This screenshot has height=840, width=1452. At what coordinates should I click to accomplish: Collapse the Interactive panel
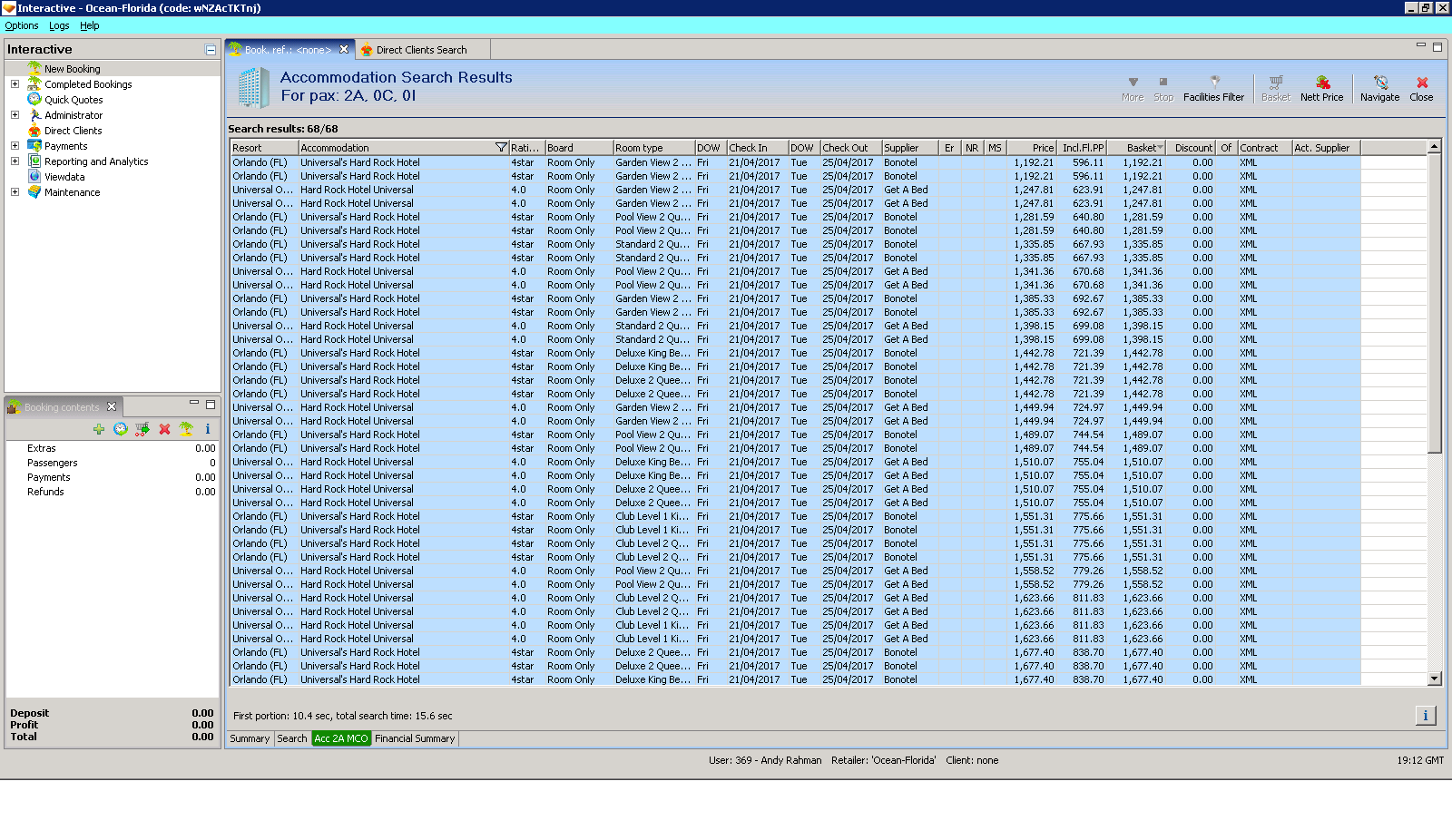pyautogui.click(x=211, y=50)
